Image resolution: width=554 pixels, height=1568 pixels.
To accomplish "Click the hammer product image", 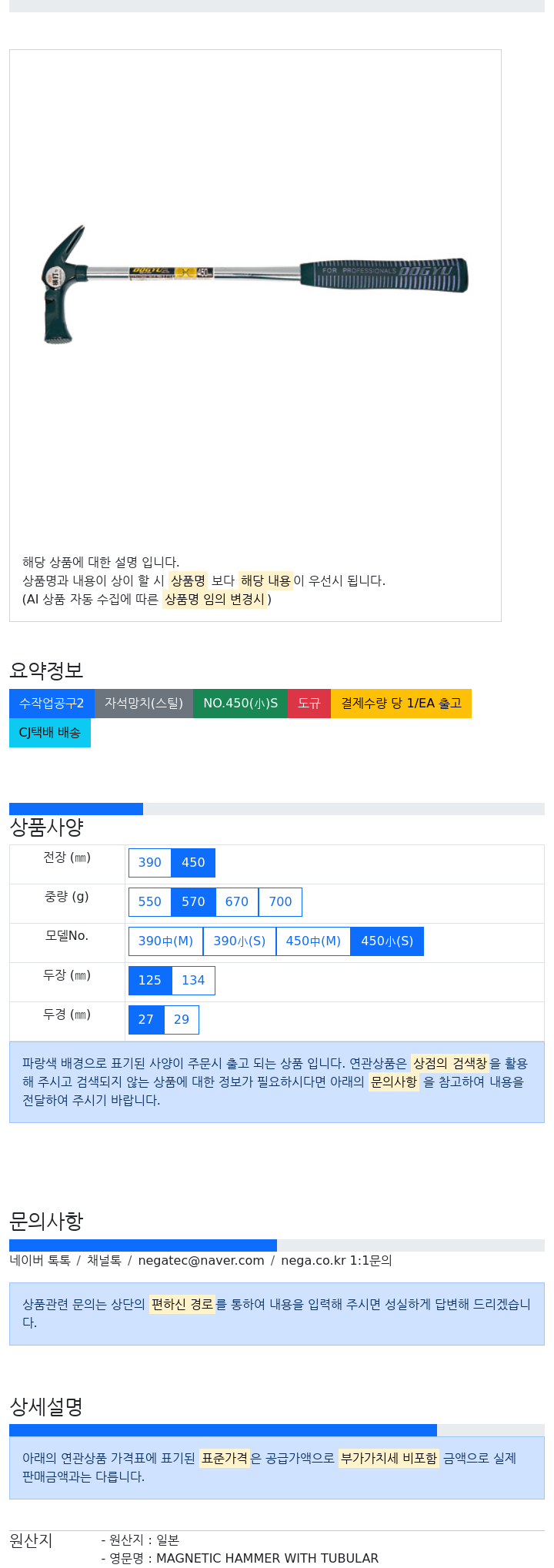I will [x=255, y=284].
